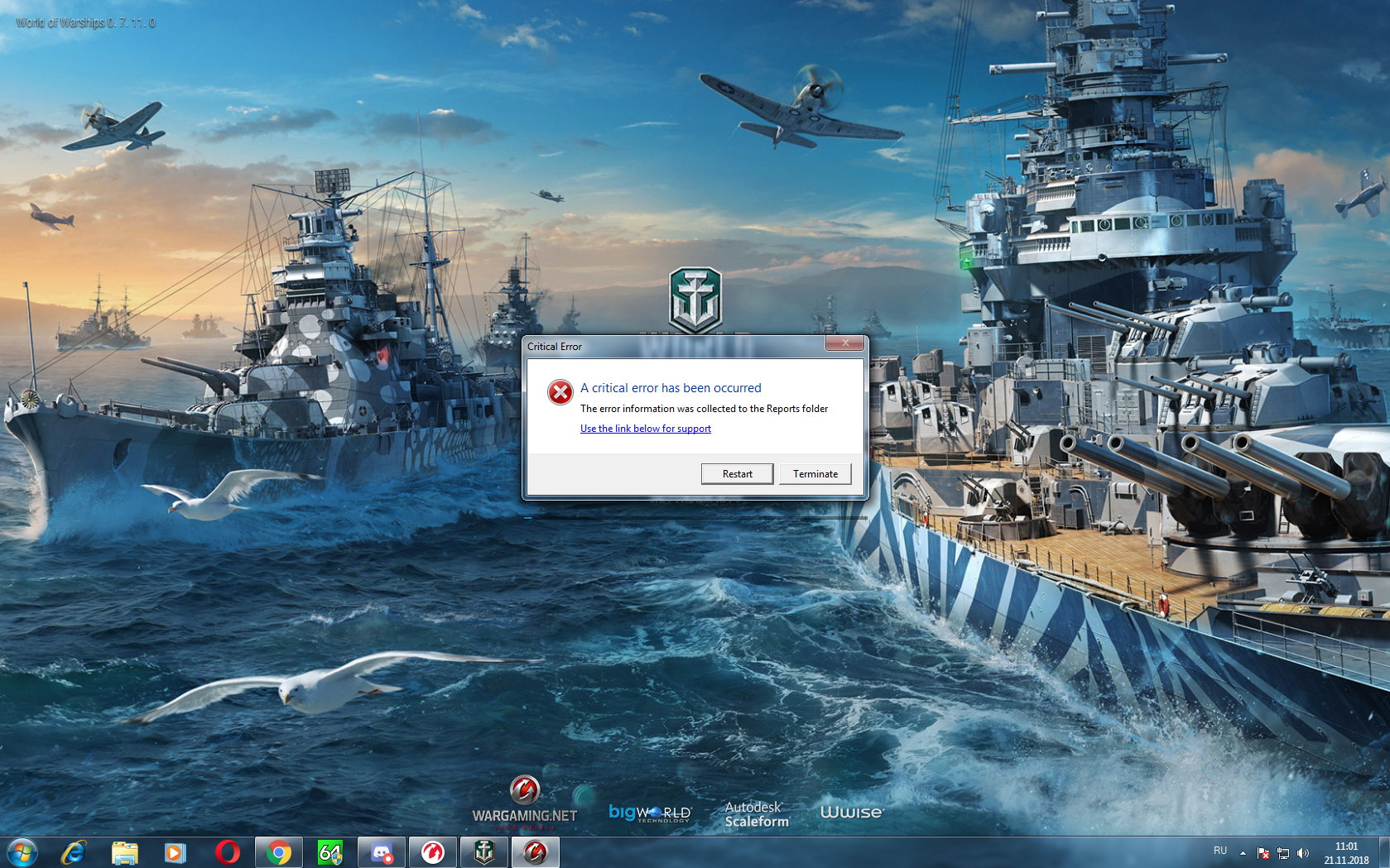
Task: Open the volume speaker tray icon
Action: (1303, 853)
